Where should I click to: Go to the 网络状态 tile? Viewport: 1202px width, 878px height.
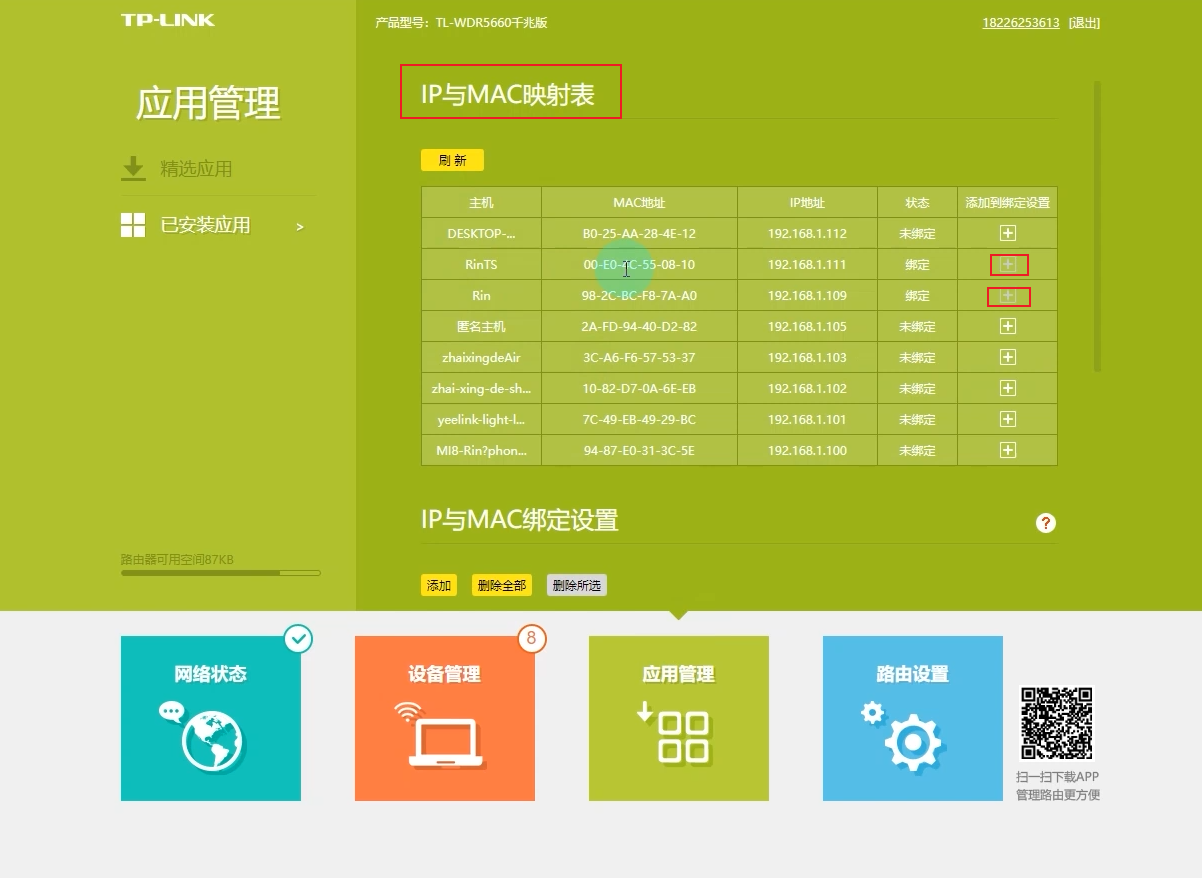211,718
